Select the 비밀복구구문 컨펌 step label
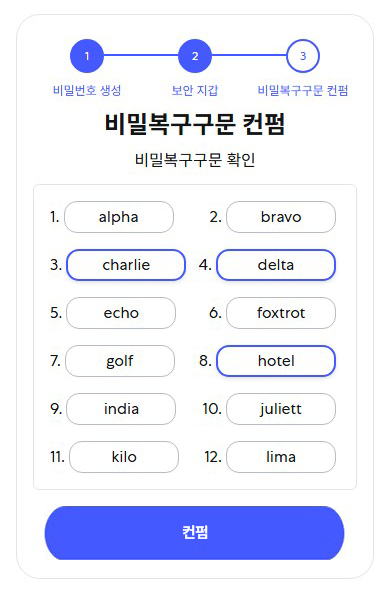 (x=303, y=90)
